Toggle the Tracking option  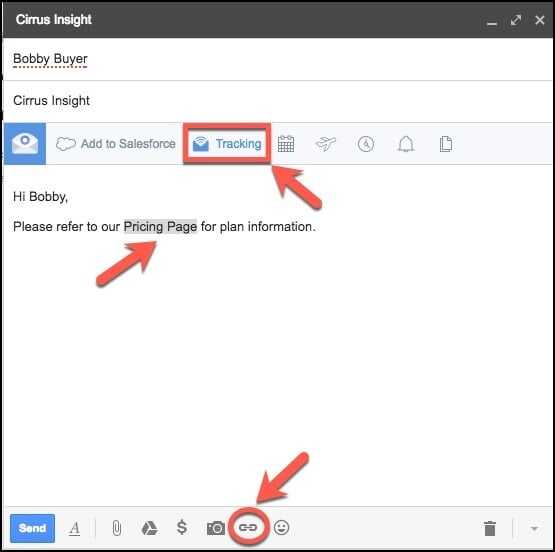click(x=227, y=144)
